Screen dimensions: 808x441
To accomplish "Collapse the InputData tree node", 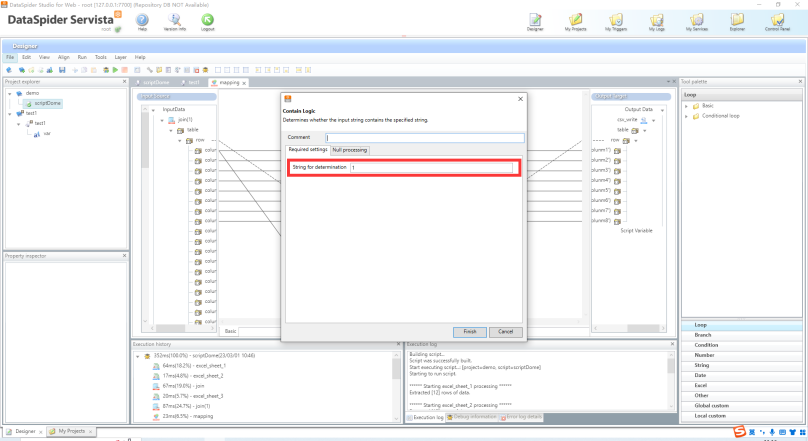I will (x=153, y=110).
